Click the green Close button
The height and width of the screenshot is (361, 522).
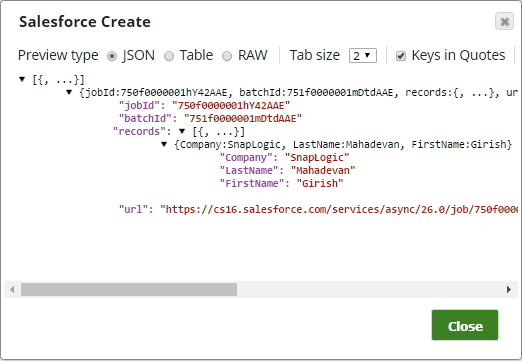(465, 325)
